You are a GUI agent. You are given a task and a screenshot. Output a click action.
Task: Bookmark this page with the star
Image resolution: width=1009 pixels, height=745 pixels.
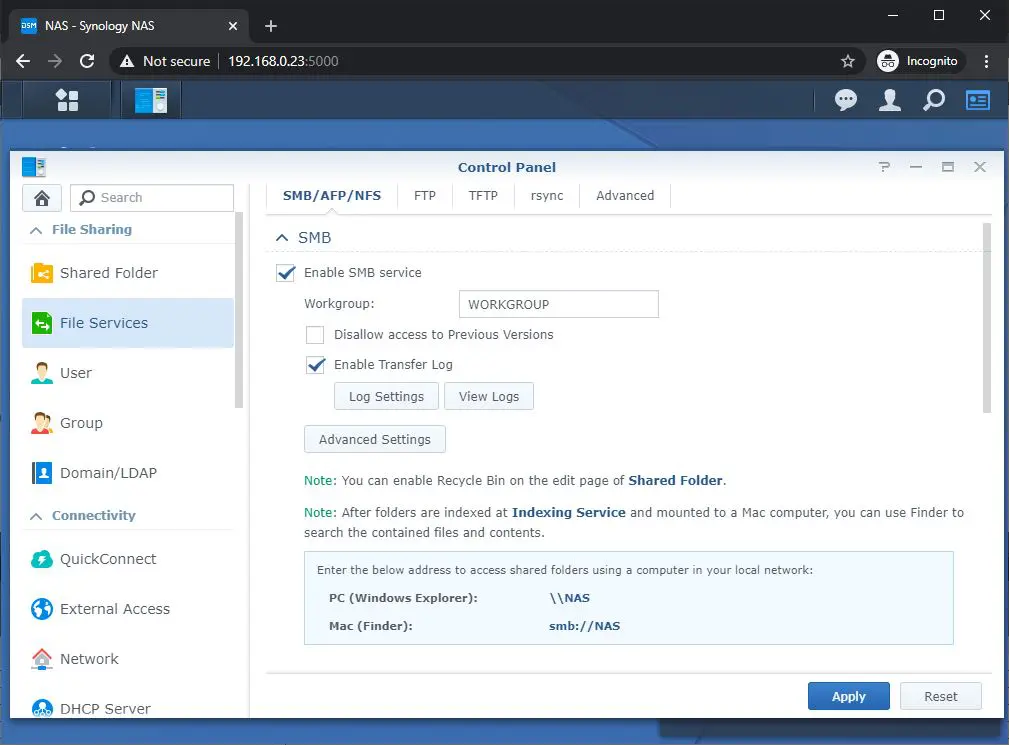[x=847, y=61]
